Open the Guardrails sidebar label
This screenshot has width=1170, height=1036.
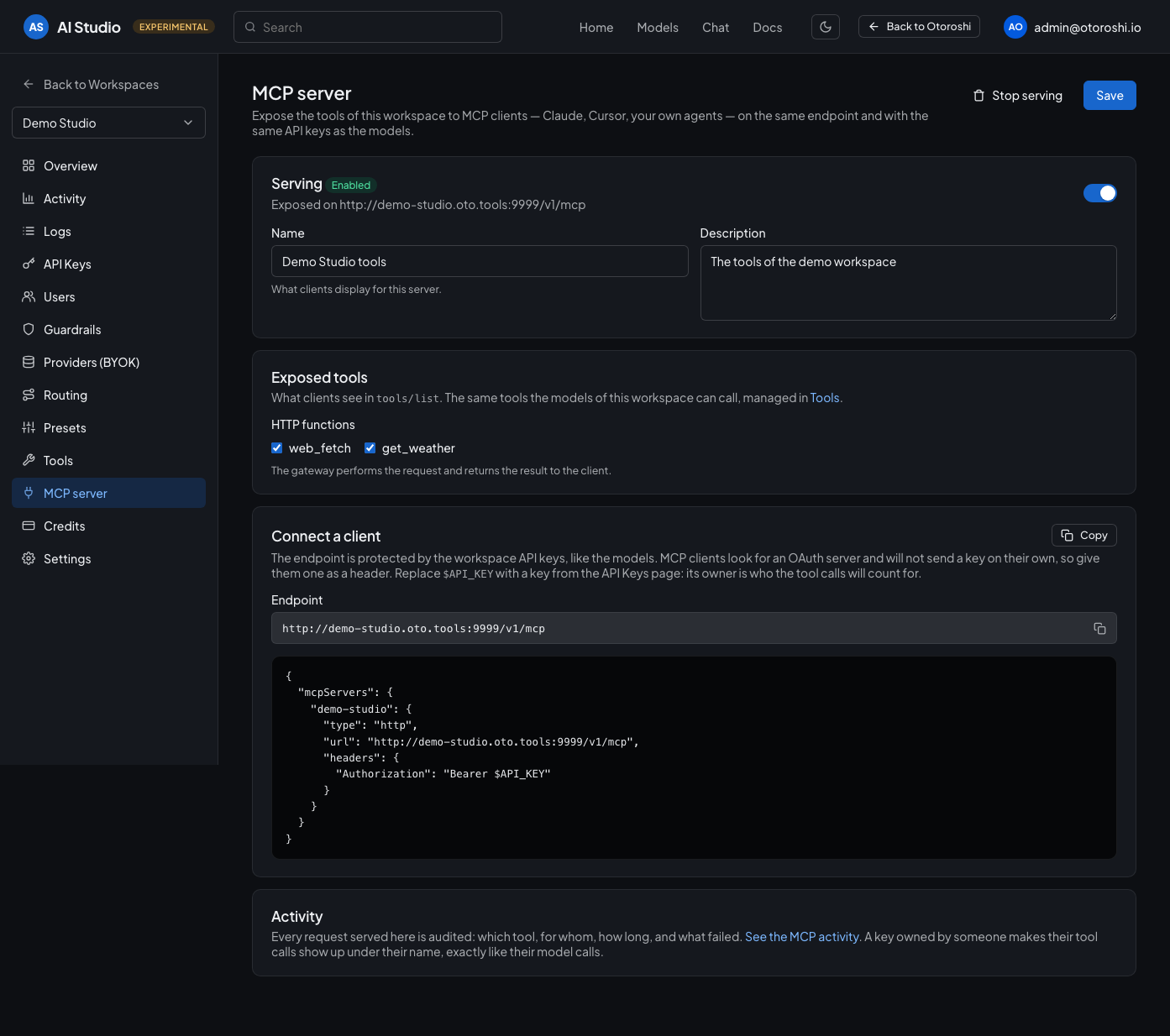point(72,329)
